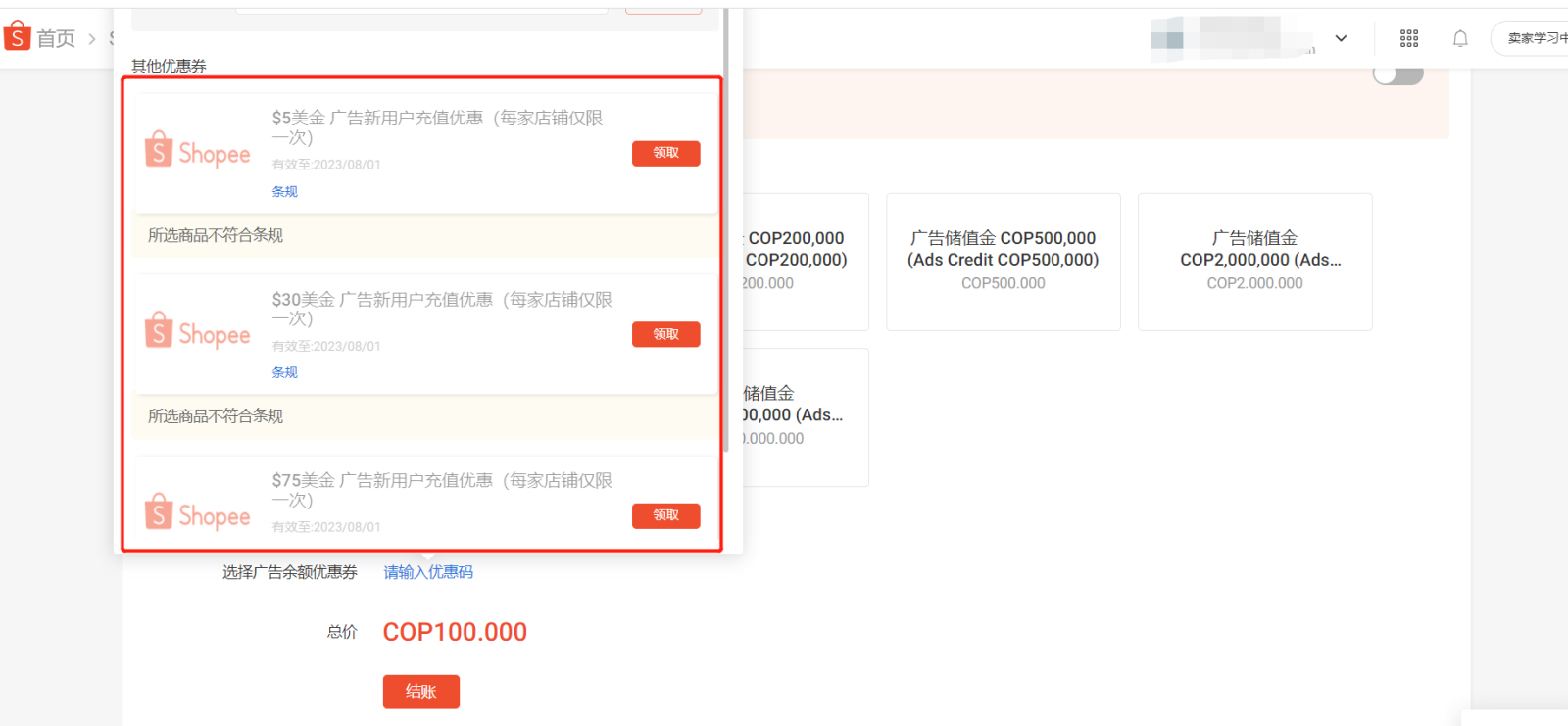Image resolution: width=1568 pixels, height=726 pixels.
Task: Claim the $5美金 voucher with 领取
Action: (665, 153)
